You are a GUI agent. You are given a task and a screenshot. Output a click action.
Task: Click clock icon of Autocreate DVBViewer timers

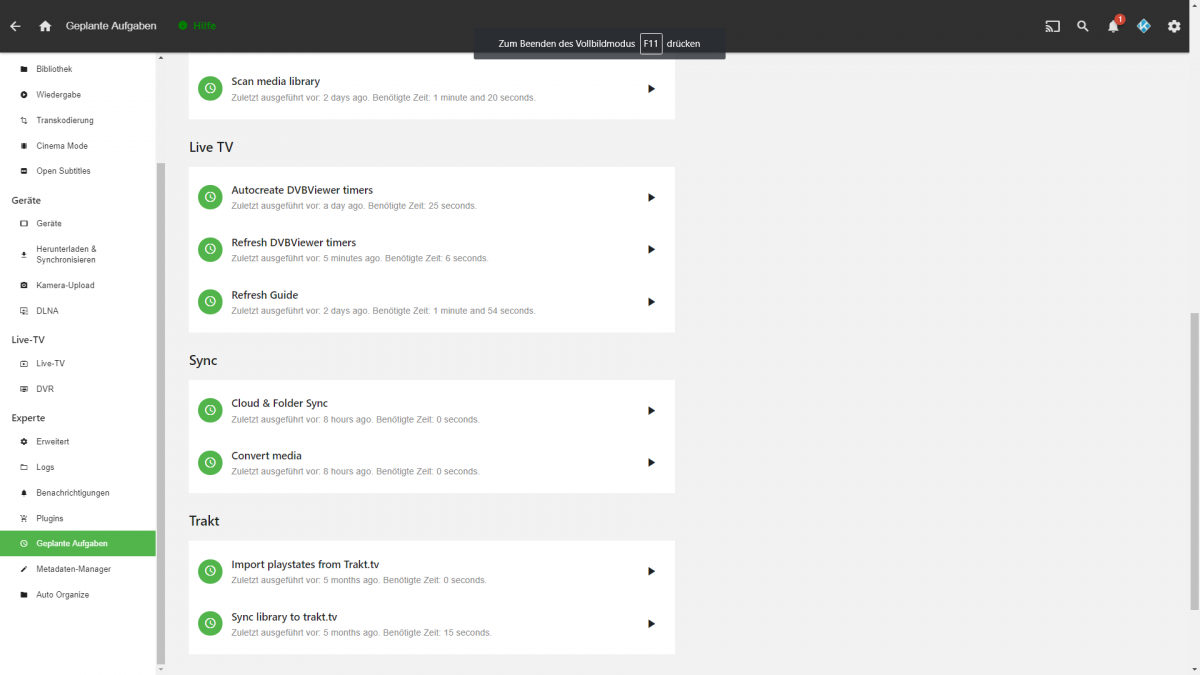tap(210, 197)
